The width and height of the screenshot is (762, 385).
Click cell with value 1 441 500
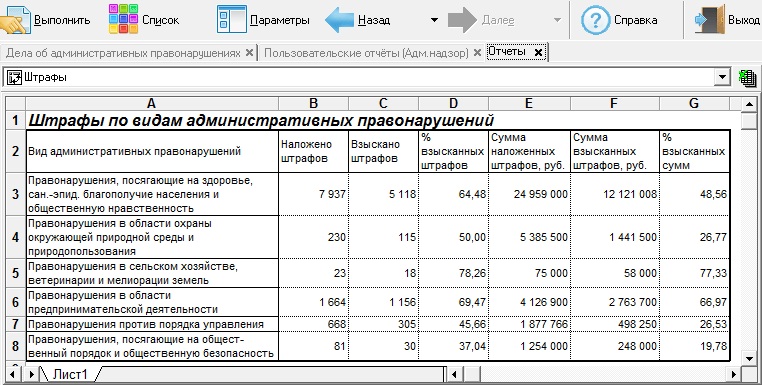615,237
